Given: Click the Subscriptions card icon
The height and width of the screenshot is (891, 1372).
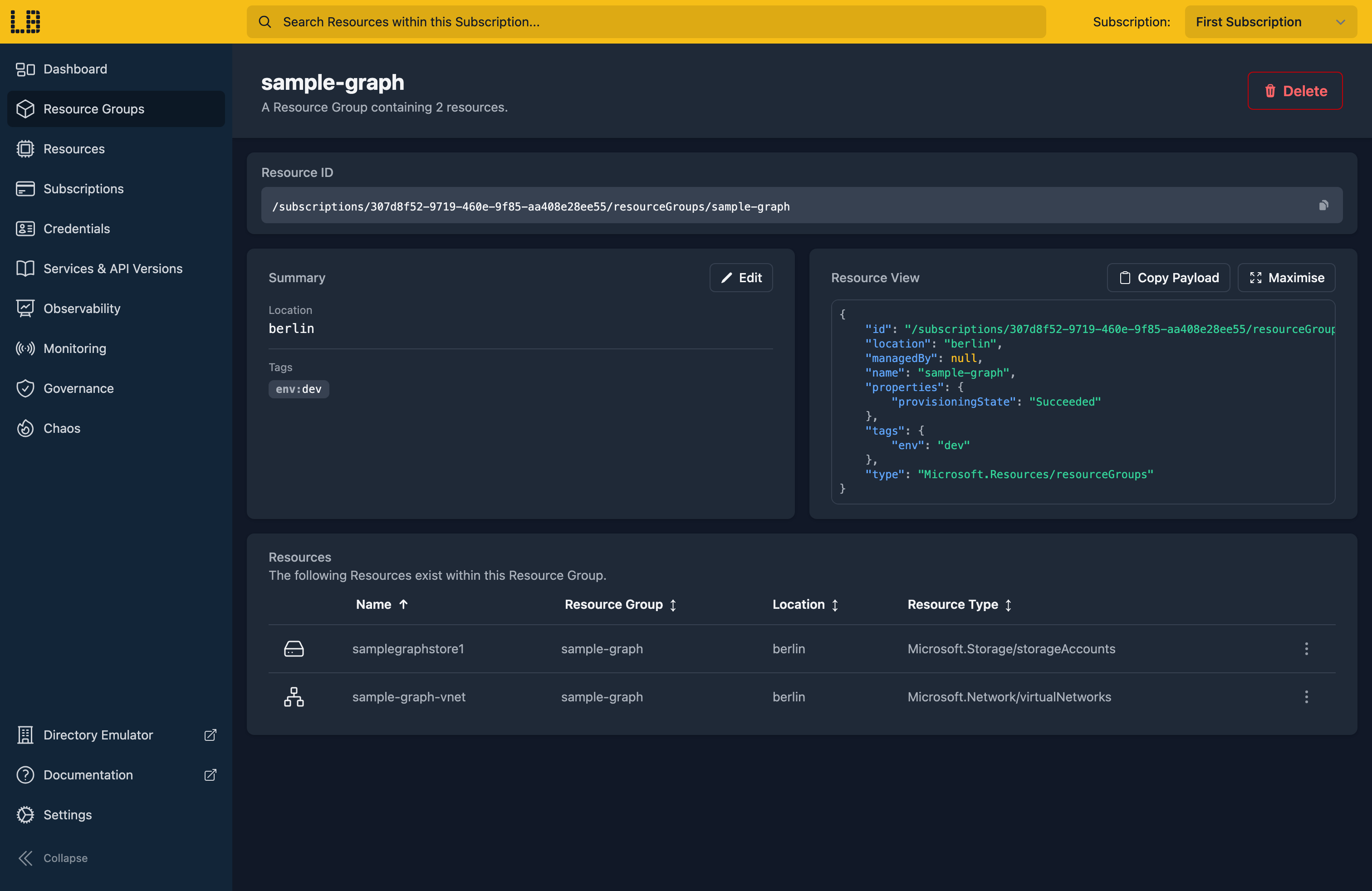Looking at the screenshot, I should click(25, 188).
